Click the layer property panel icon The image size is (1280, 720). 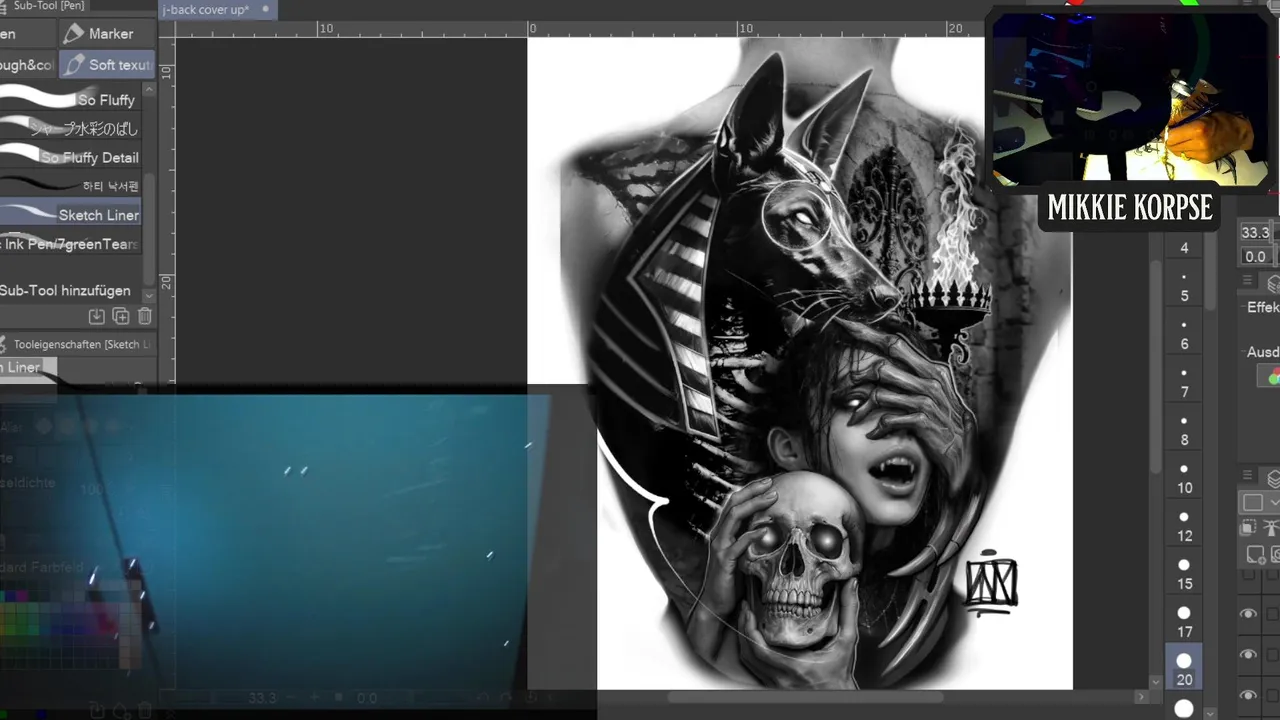pos(1272,284)
